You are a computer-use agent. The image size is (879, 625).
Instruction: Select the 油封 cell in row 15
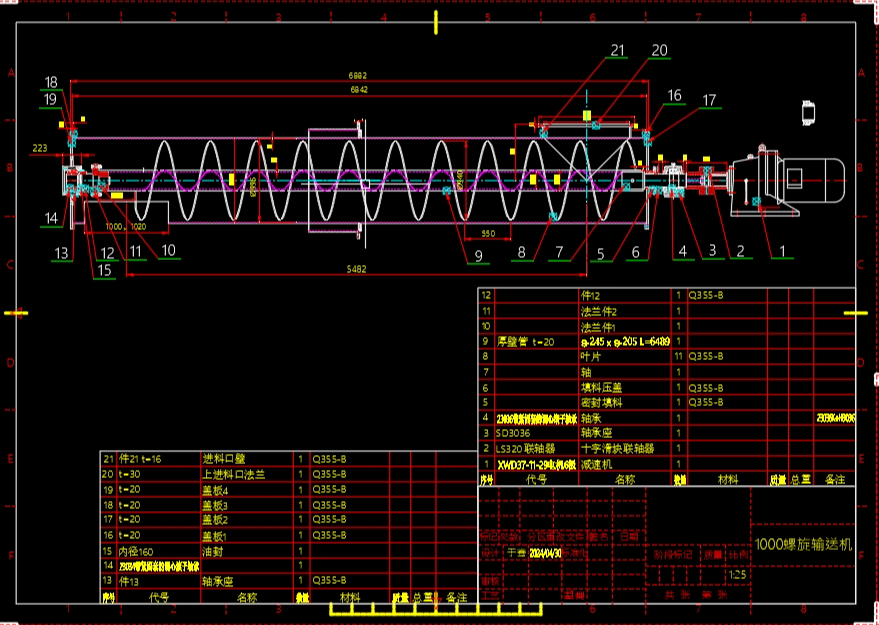coord(211,550)
